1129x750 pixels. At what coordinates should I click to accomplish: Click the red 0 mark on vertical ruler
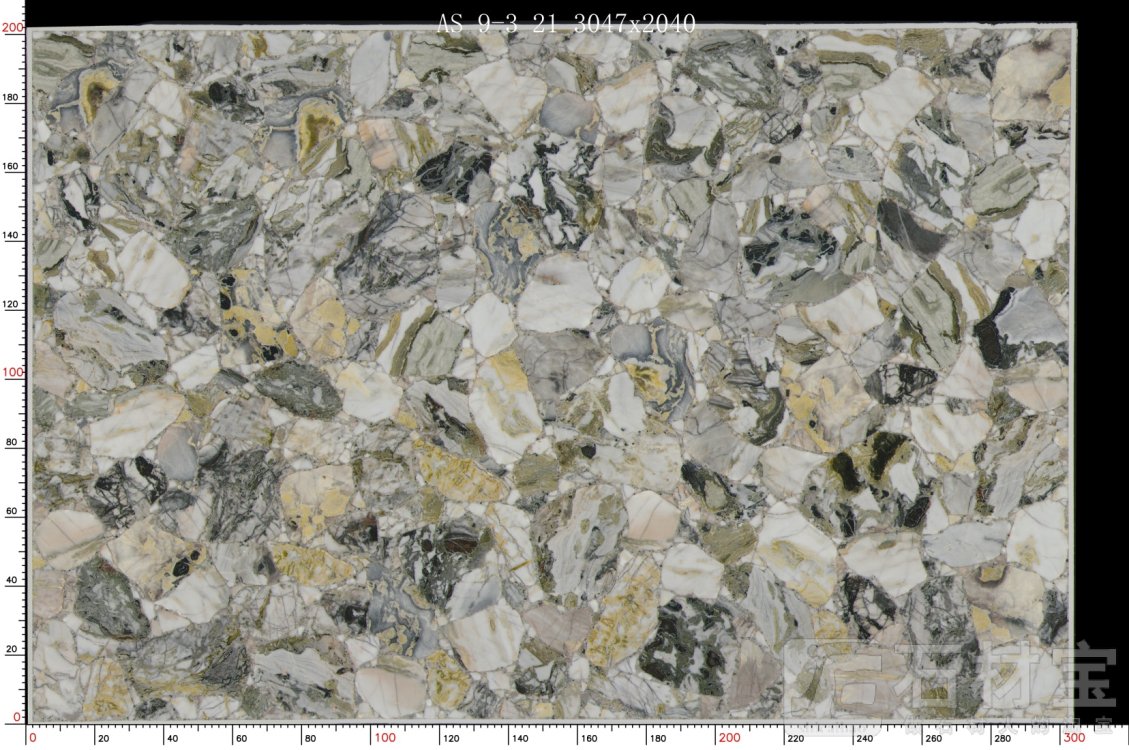pyautogui.click(x=17, y=717)
